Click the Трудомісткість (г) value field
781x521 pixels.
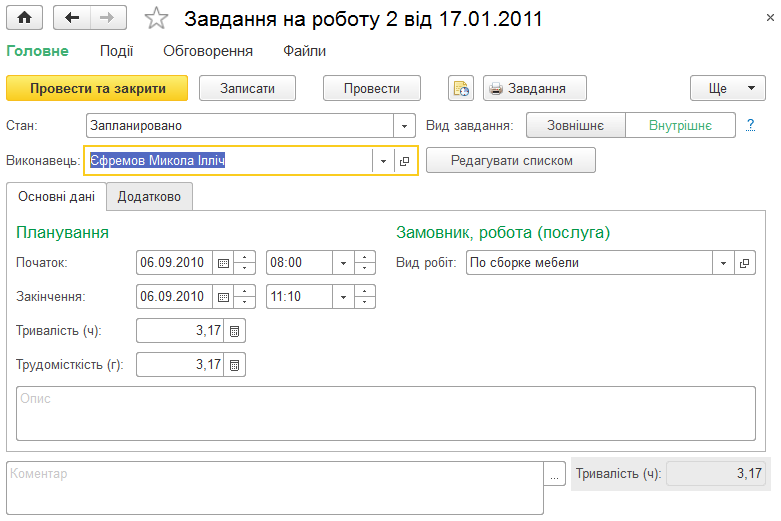tap(180, 365)
